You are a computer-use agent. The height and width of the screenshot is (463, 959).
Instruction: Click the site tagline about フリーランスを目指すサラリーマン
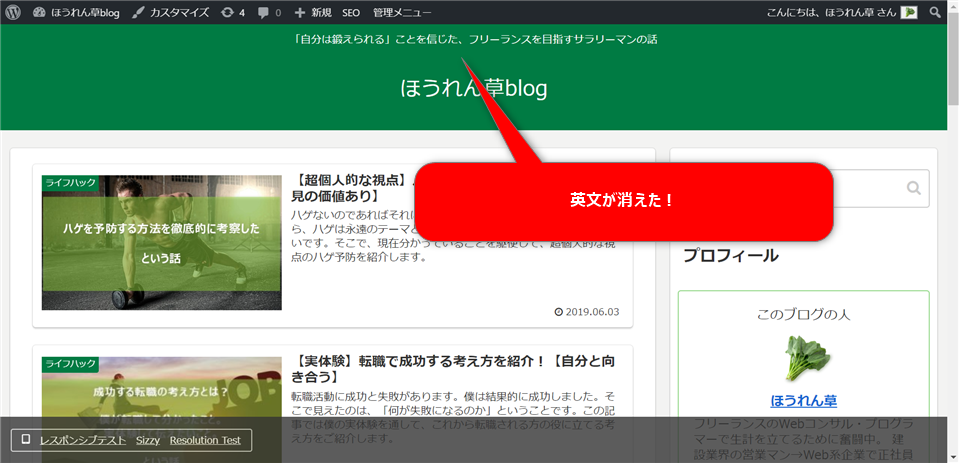point(475,40)
